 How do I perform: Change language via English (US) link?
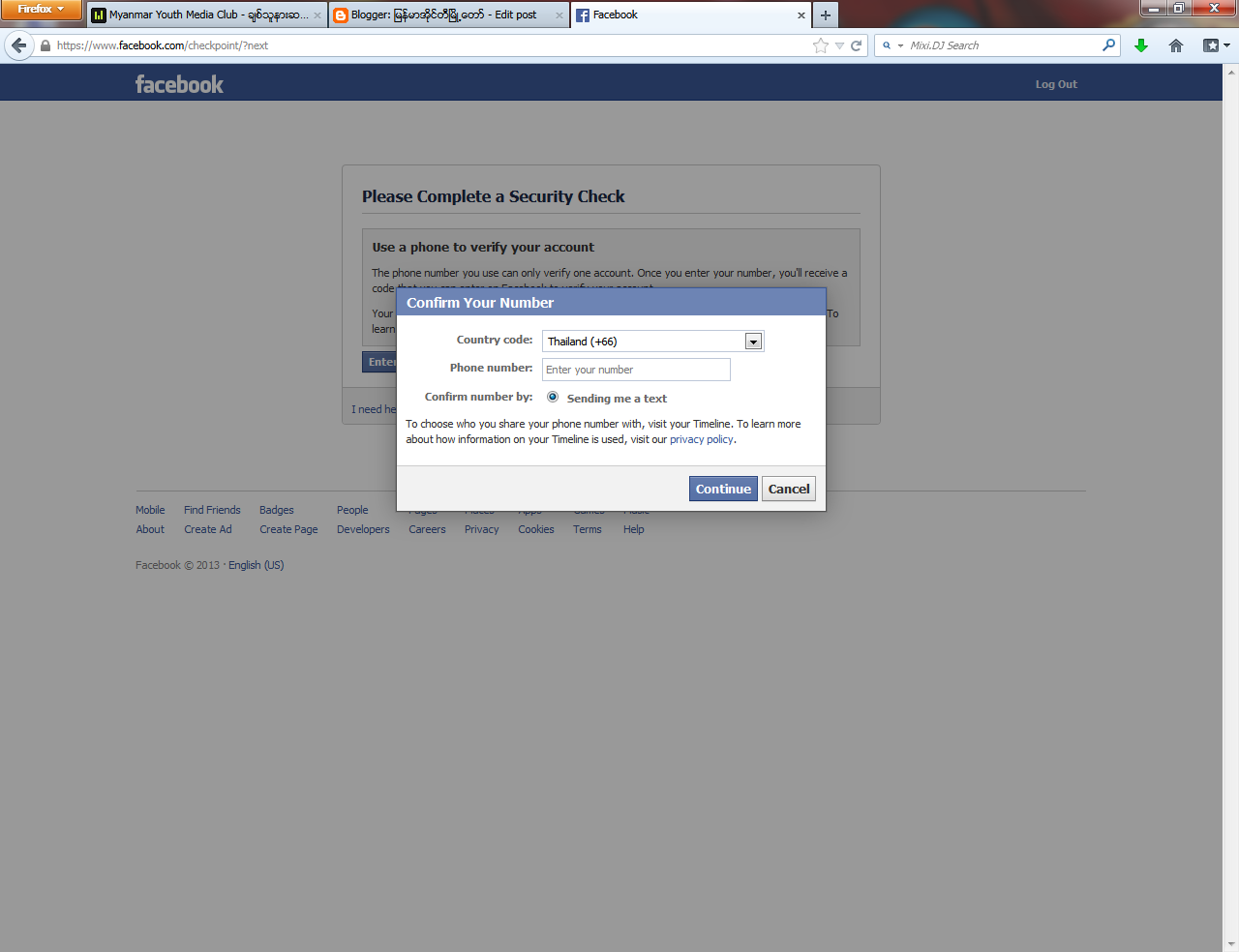[257, 565]
